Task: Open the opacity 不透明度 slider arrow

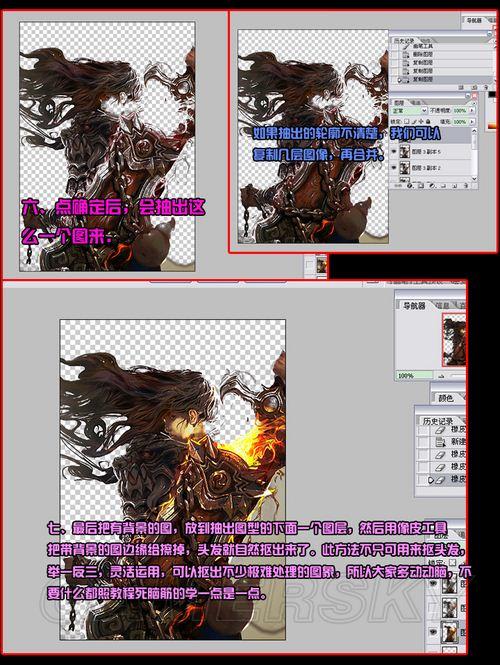Action: [472, 110]
